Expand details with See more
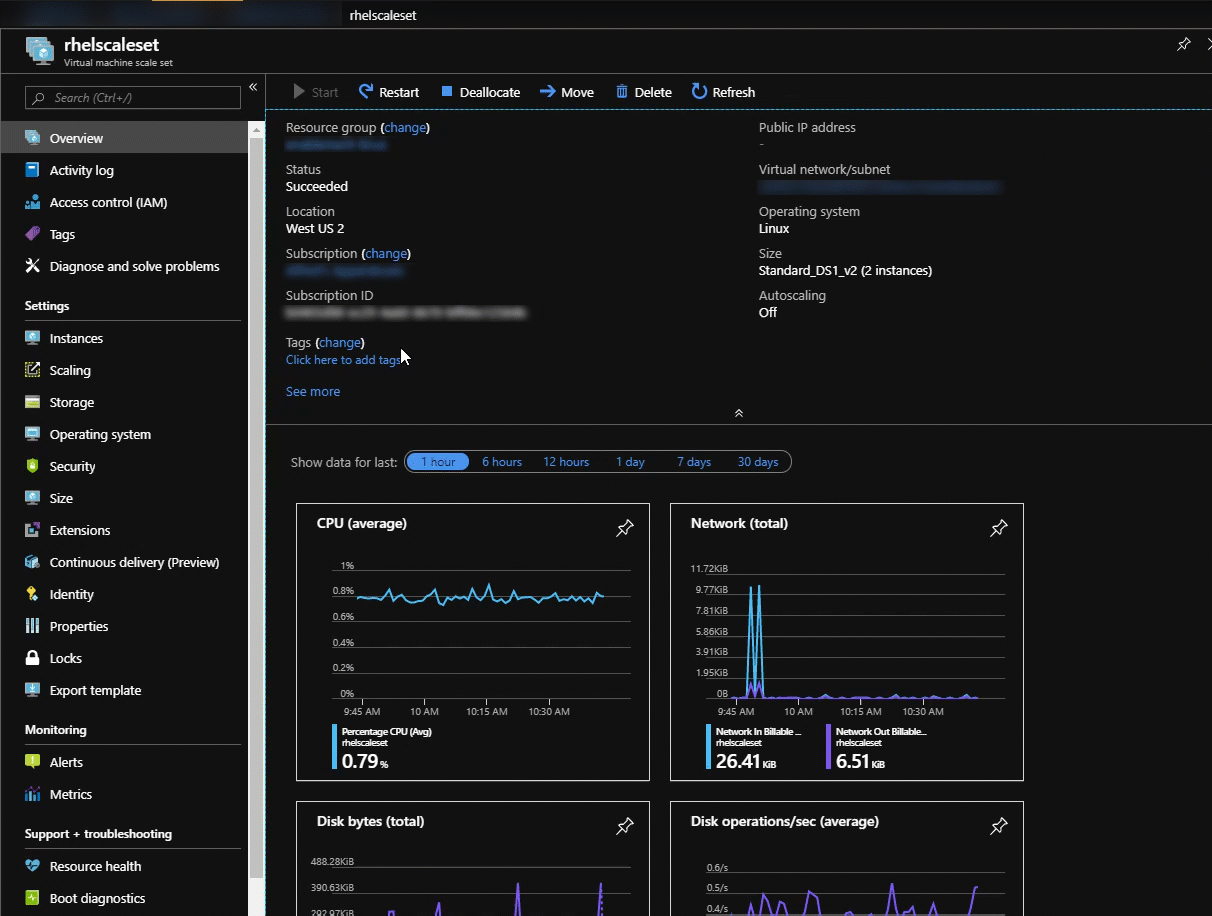This screenshot has height=916, width=1212. (313, 391)
